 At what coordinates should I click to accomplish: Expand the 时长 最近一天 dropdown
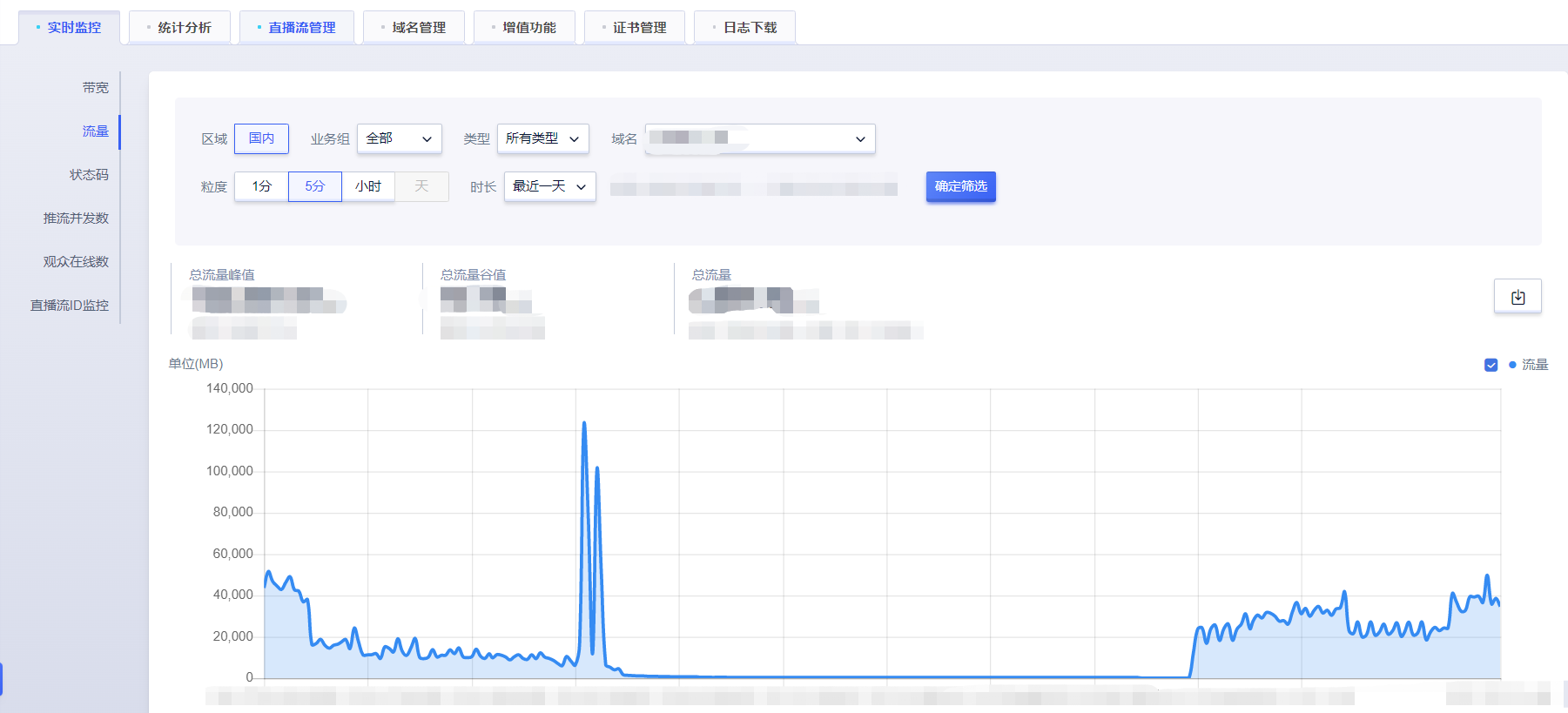click(x=549, y=186)
